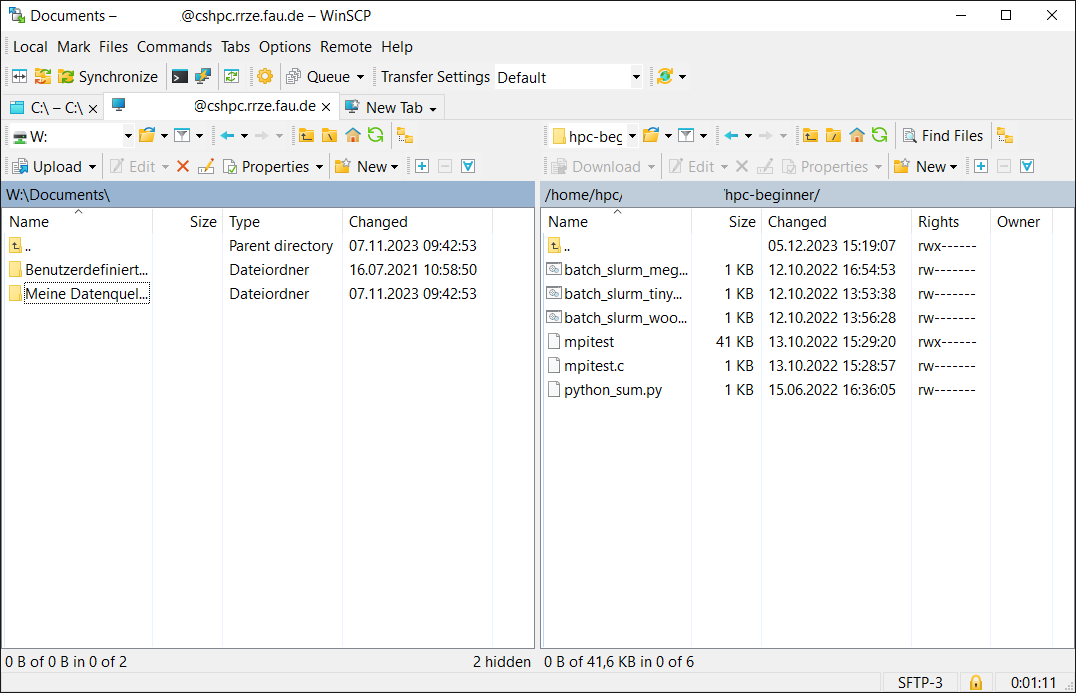Close the C:\ – C:\ tab
Screen dimensions: 1076x693
[x=93, y=108]
